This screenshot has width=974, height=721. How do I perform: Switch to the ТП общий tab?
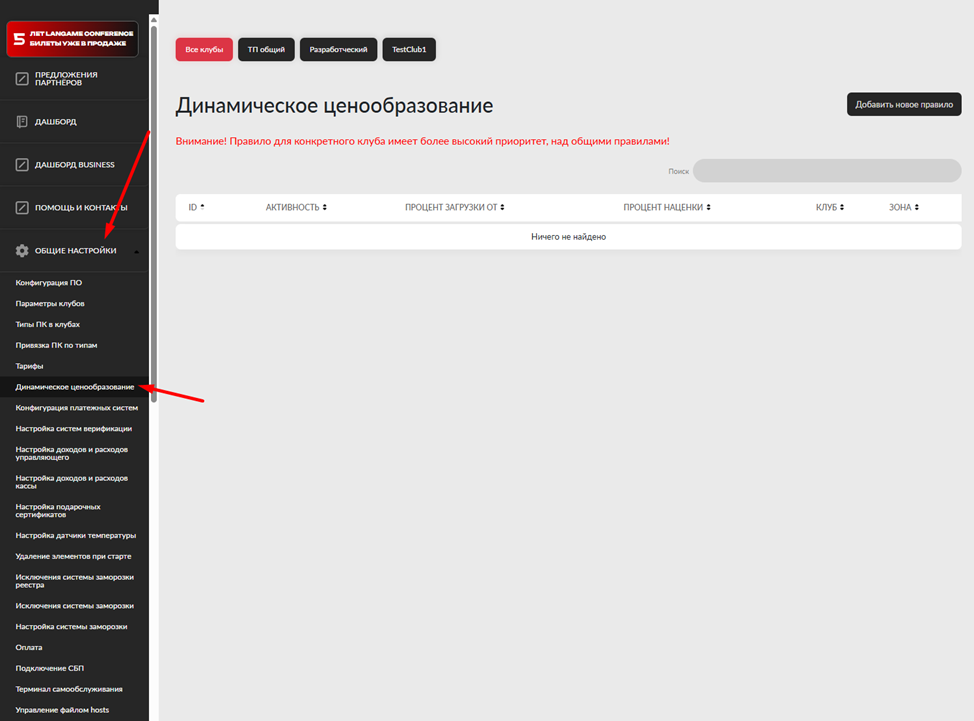click(266, 49)
